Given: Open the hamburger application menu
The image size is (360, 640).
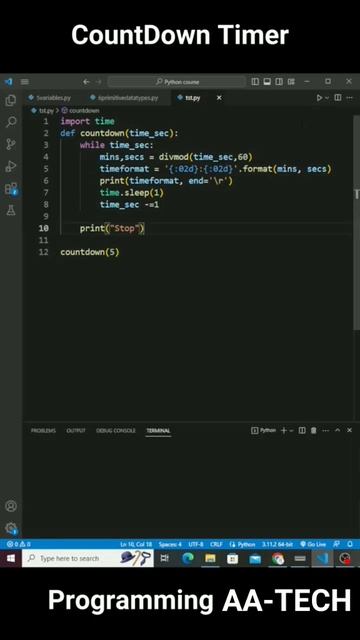Looking at the screenshot, I should click(24, 82).
